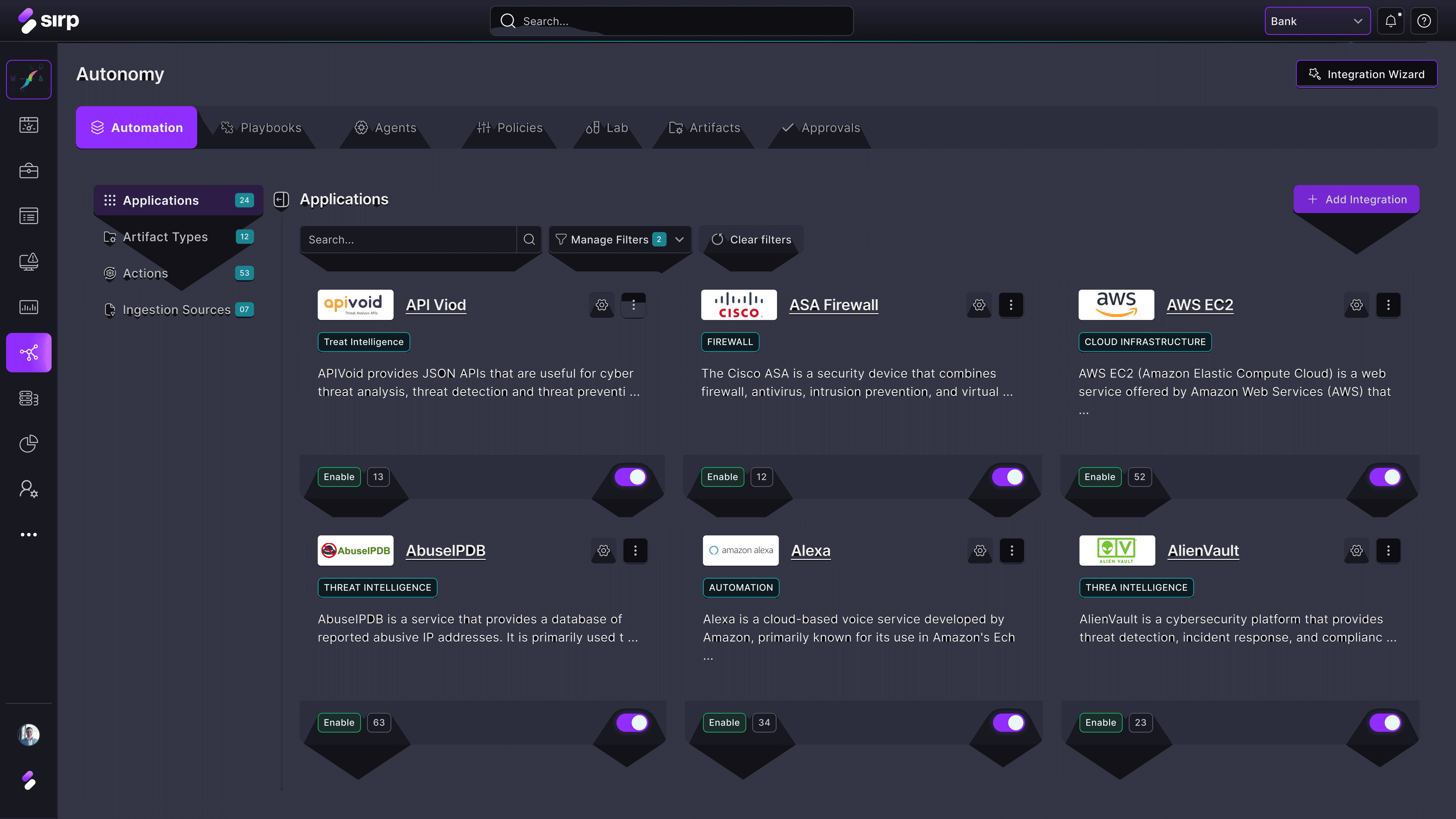Click the help question mark icon
Viewport: 1456px width, 819px height.
1424,21
